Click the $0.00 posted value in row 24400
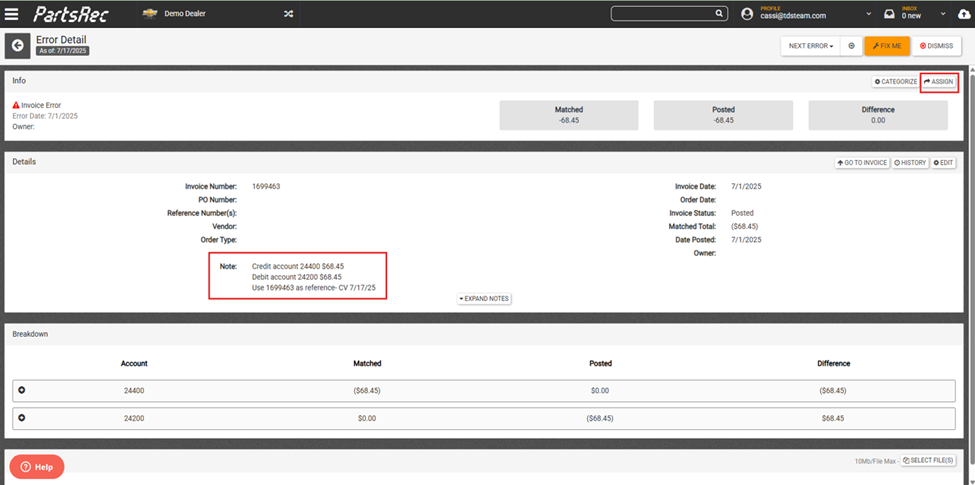975x485 pixels. [x=600, y=390]
